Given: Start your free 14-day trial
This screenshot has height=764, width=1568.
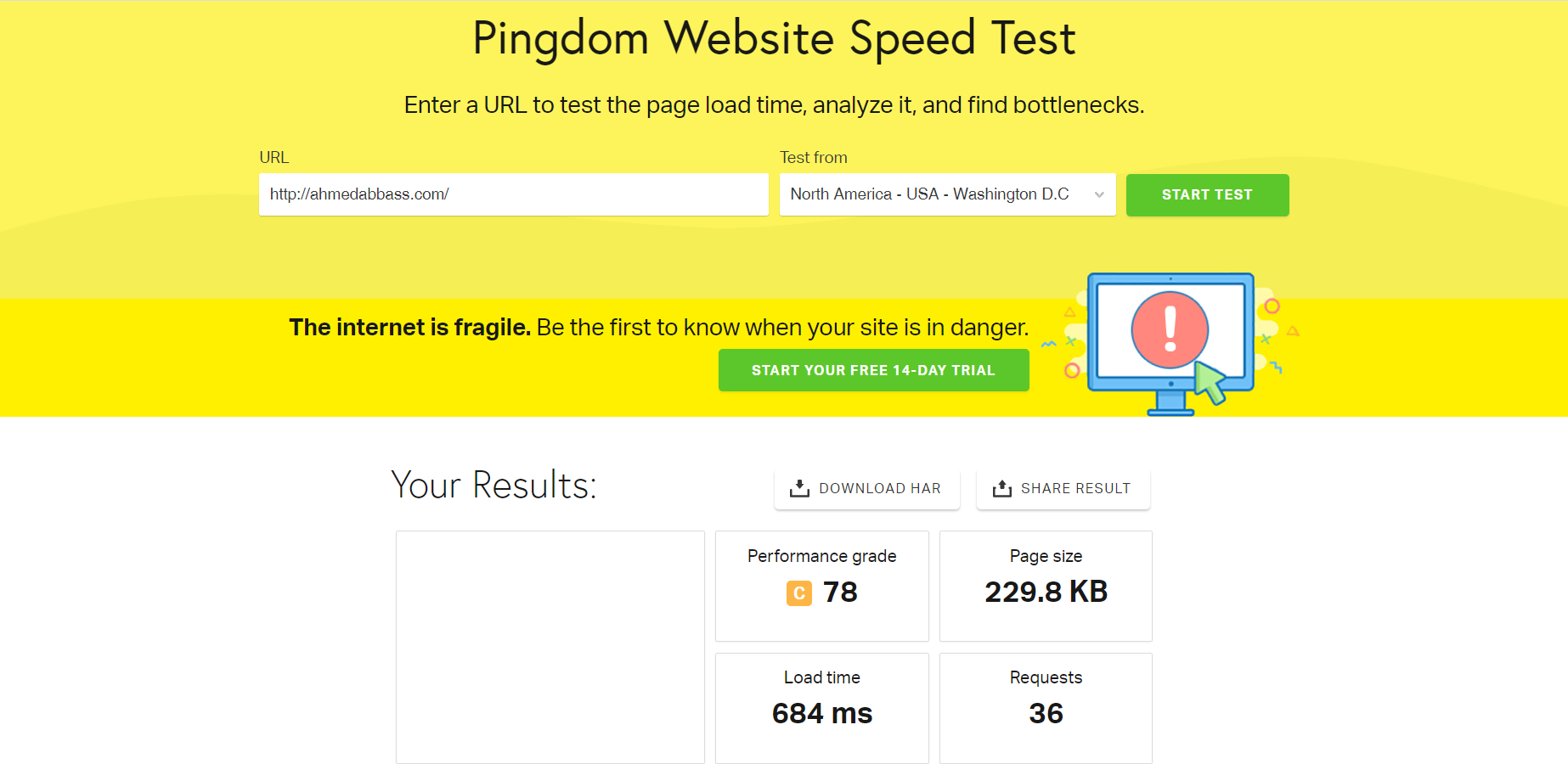Looking at the screenshot, I should (x=873, y=371).
